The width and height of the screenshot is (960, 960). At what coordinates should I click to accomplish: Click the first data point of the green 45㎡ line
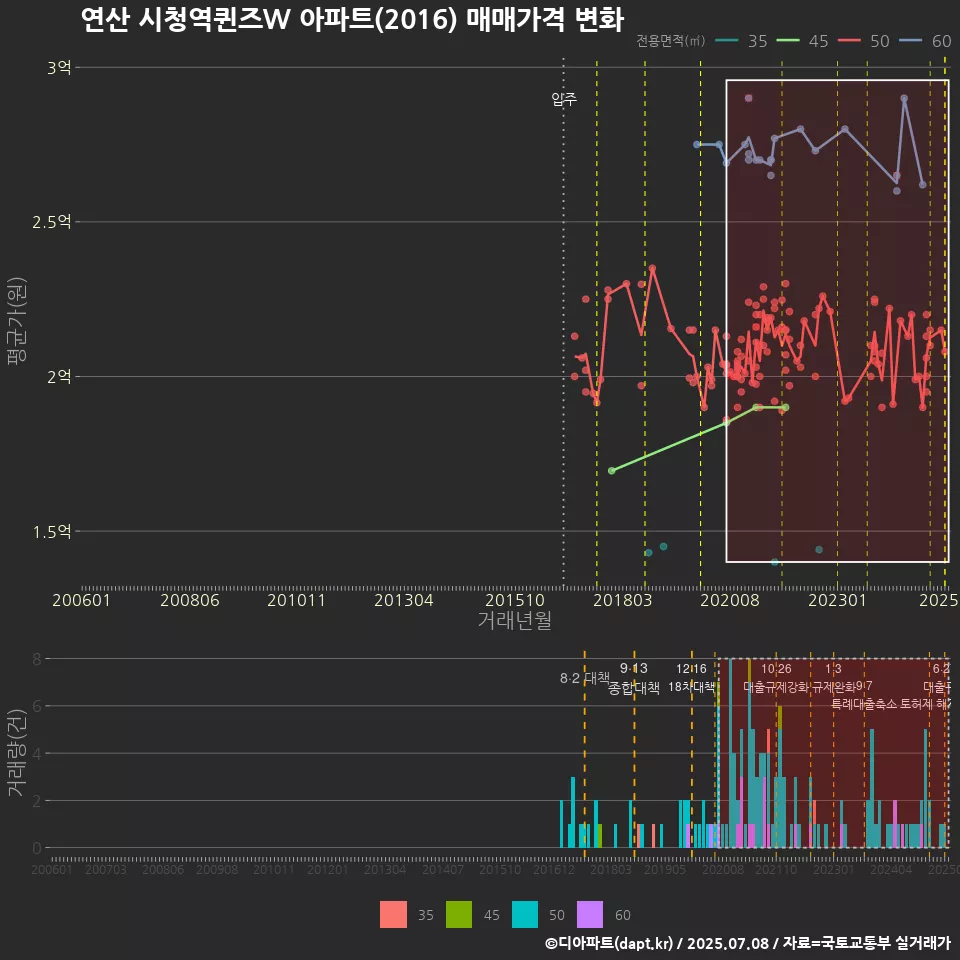[612, 471]
